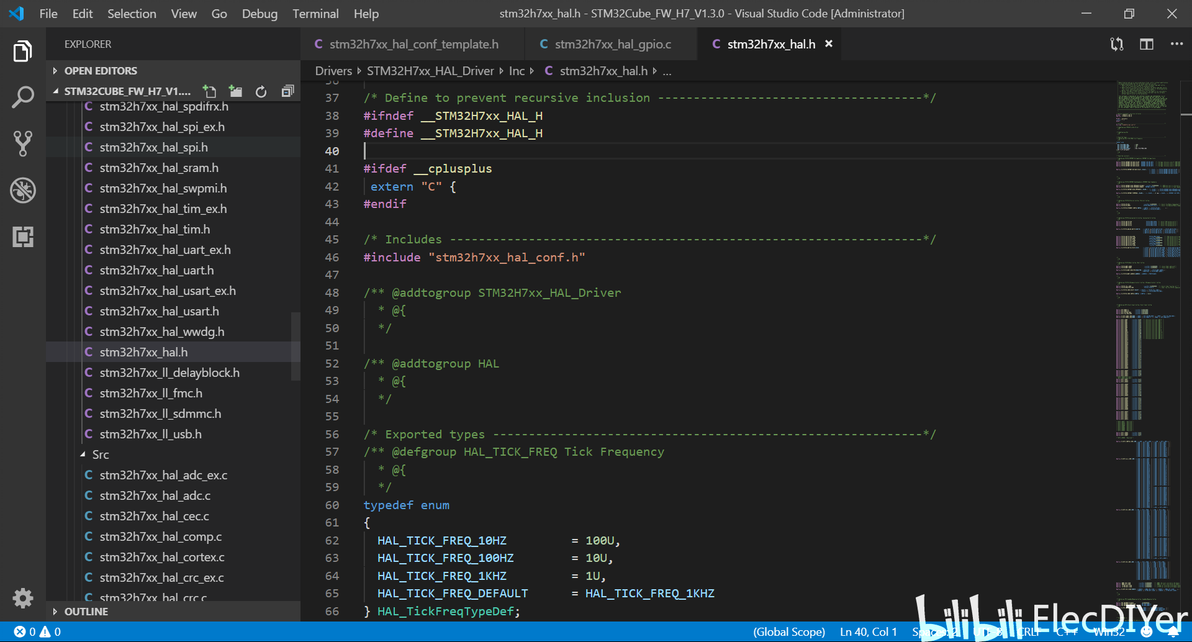This screenshot has width=1192, height=642.
Task: Open the Debug view icon
Action: pos(23,190)
